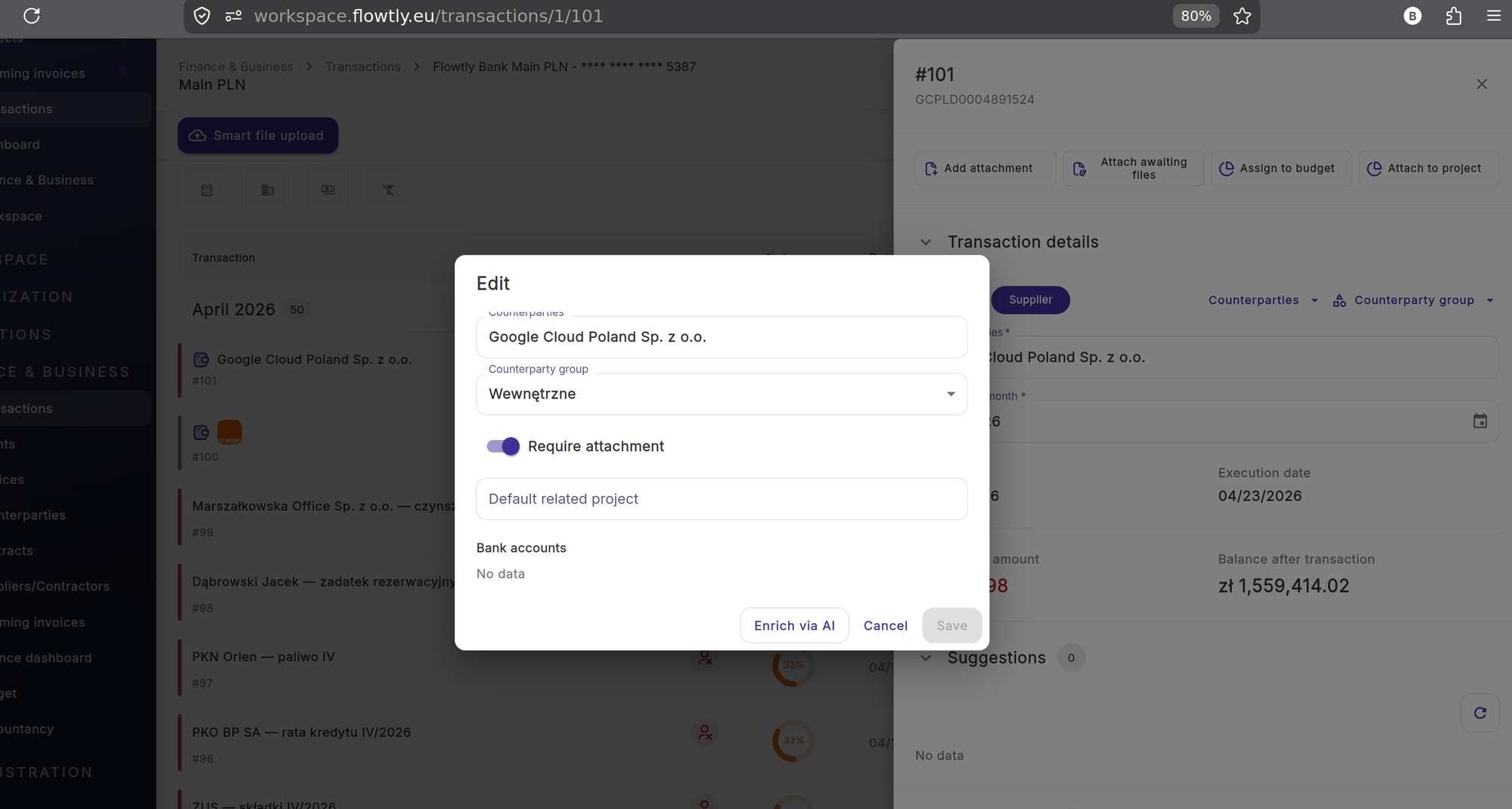Click unassigned person icon on PKN Orlen row
This screenshot has width=1512, height=809.
[704, 658]
